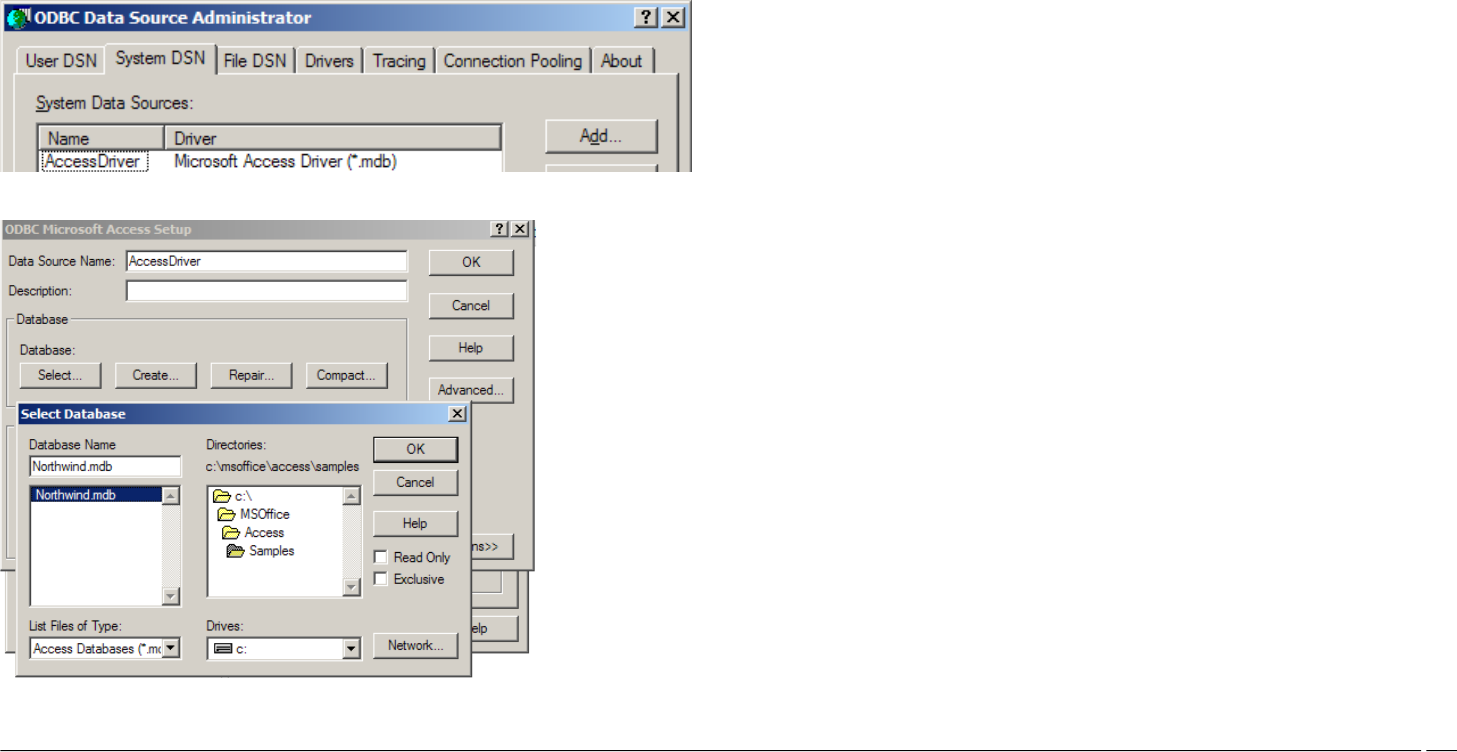
Task: Select the Access folder icon in Directories
Action: 231,532
